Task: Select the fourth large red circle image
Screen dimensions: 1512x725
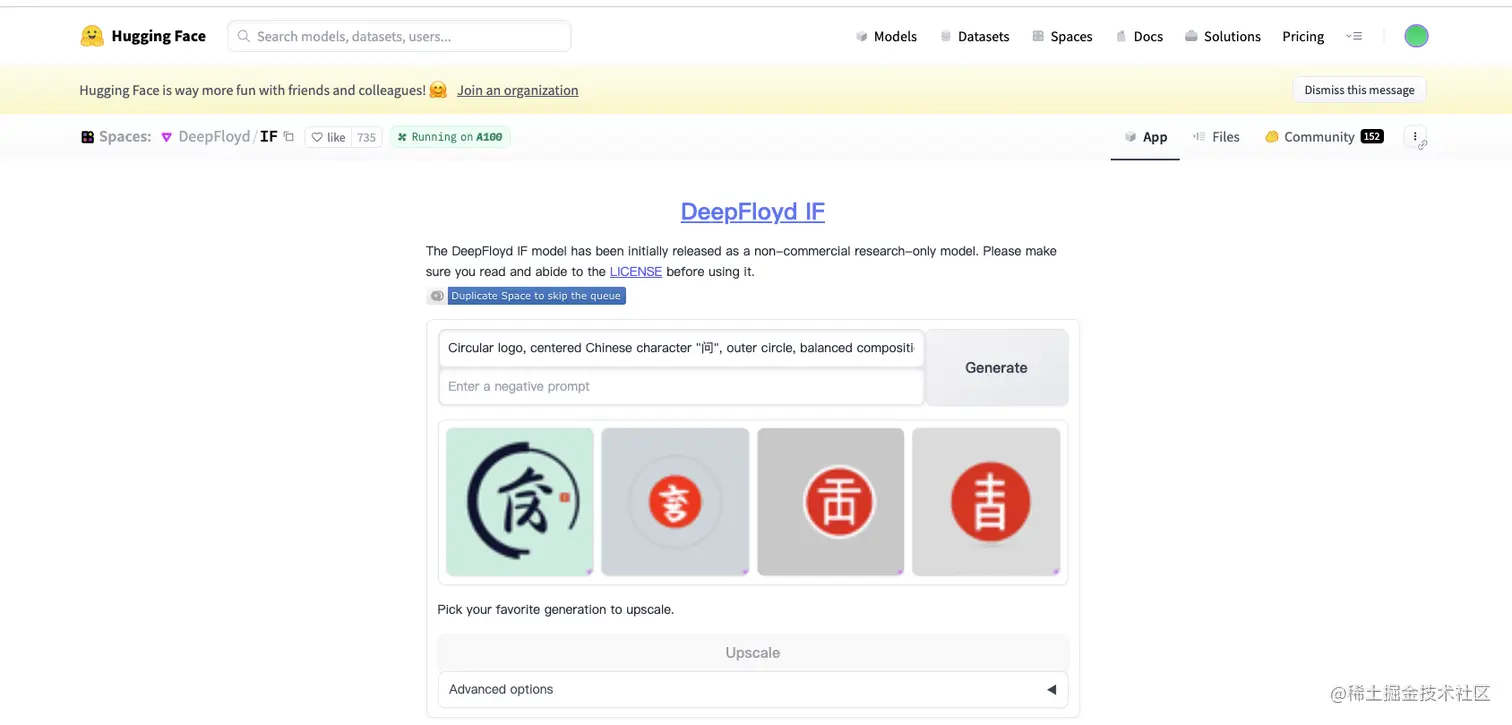Action: point(986,502)
